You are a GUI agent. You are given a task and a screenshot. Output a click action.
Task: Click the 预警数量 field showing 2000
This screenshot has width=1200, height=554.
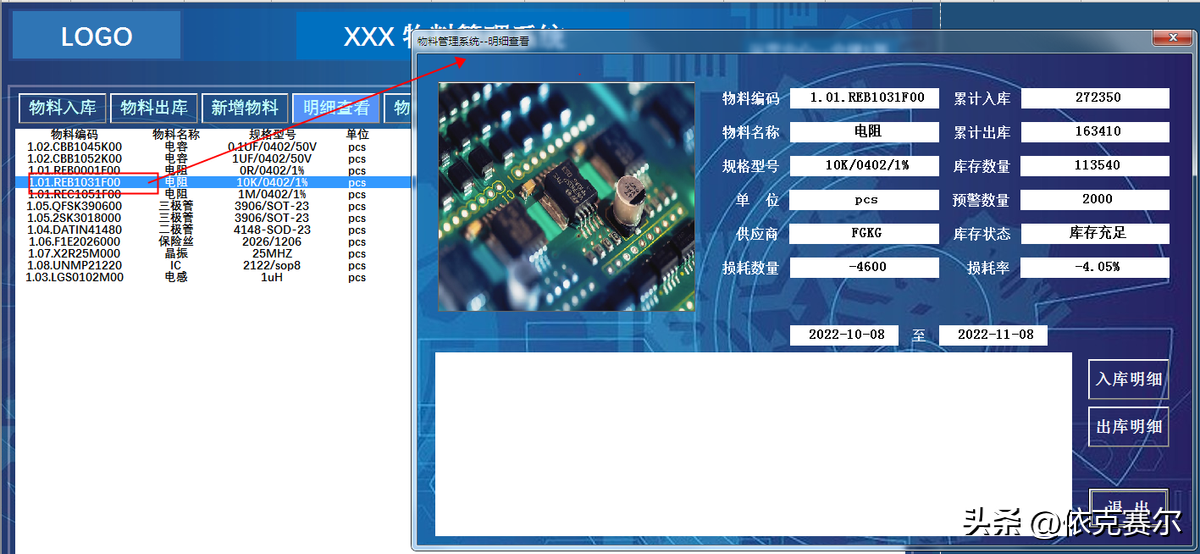(1095, 200)
